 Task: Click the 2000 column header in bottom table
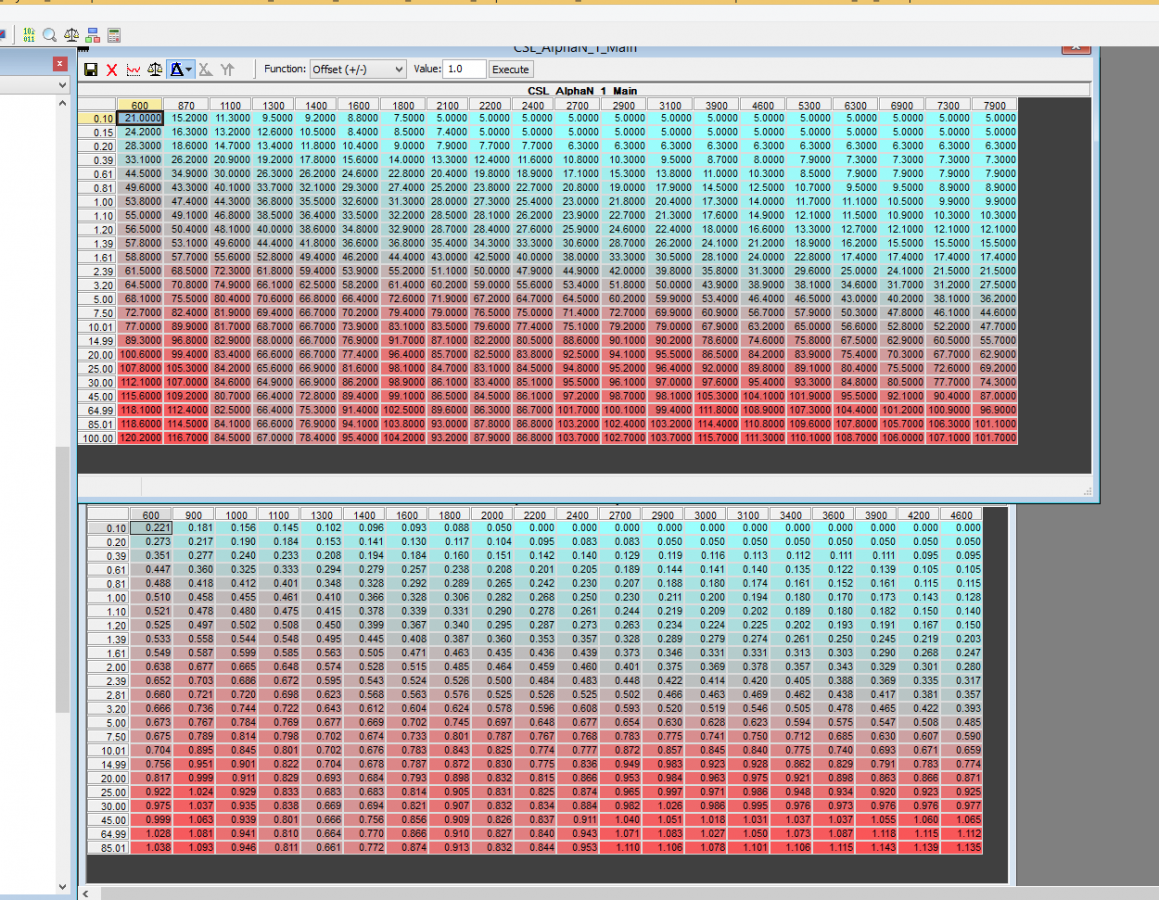492,515
